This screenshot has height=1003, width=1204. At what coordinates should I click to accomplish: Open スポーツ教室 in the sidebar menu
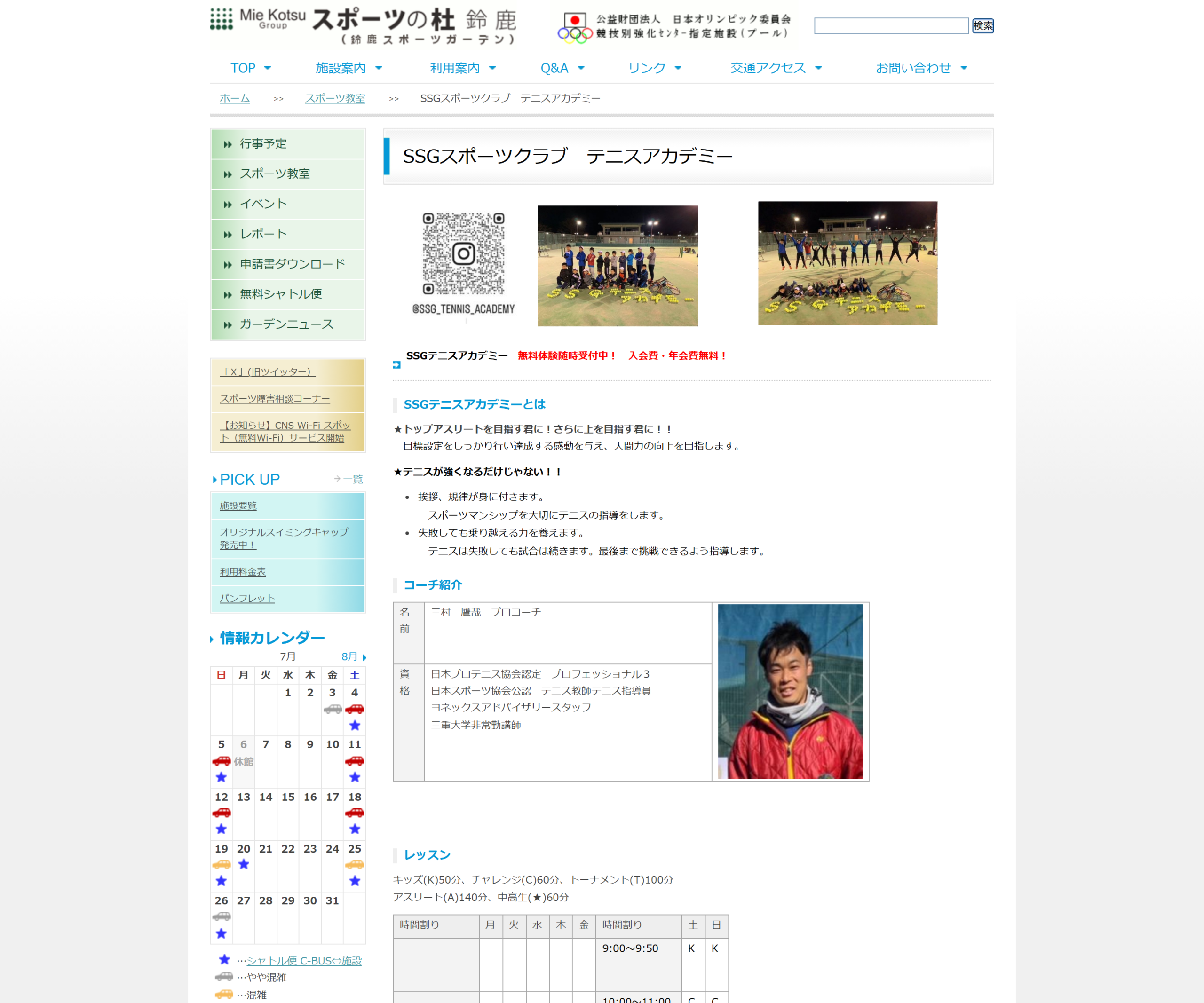[288, 174]
